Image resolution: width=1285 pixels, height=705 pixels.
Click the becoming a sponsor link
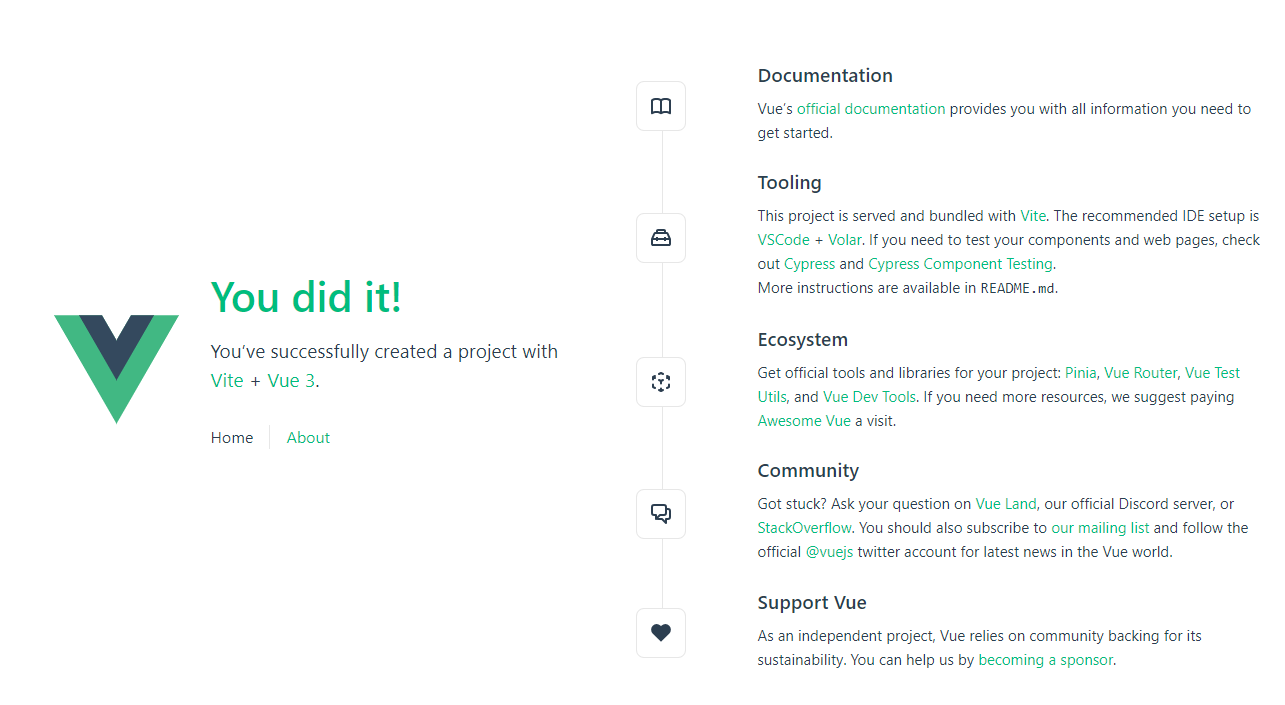(x=1045, y=660)
